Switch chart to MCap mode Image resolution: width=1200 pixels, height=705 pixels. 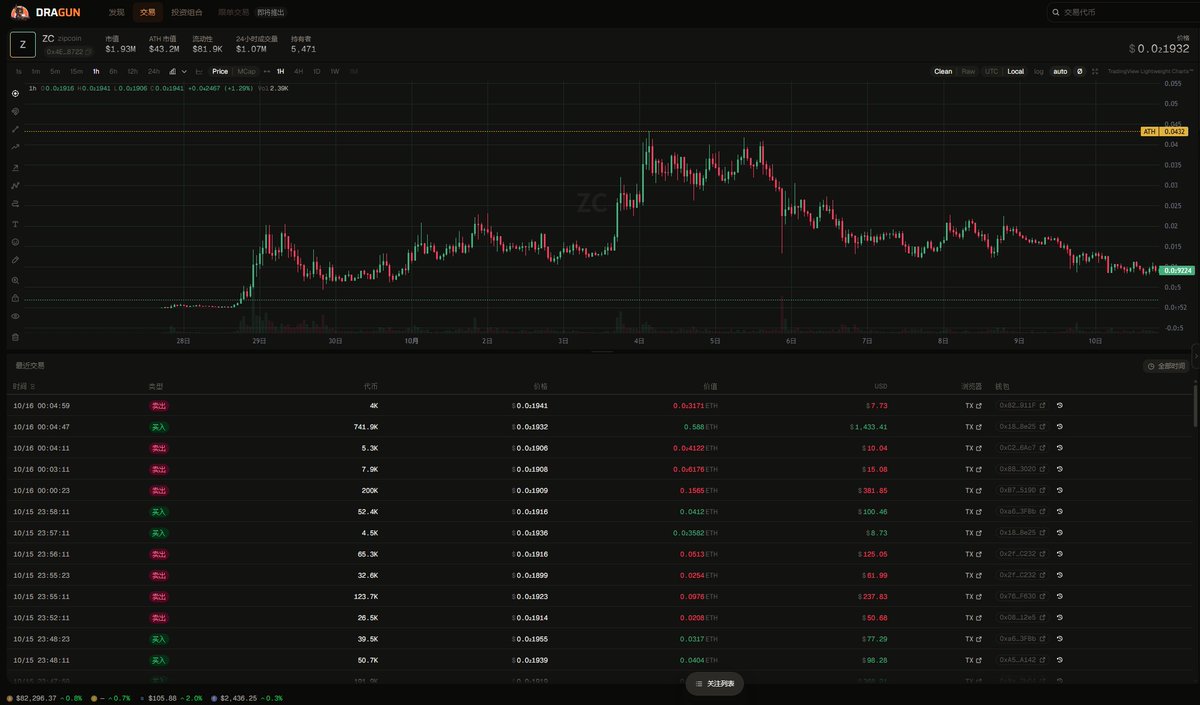click(246, 72)
